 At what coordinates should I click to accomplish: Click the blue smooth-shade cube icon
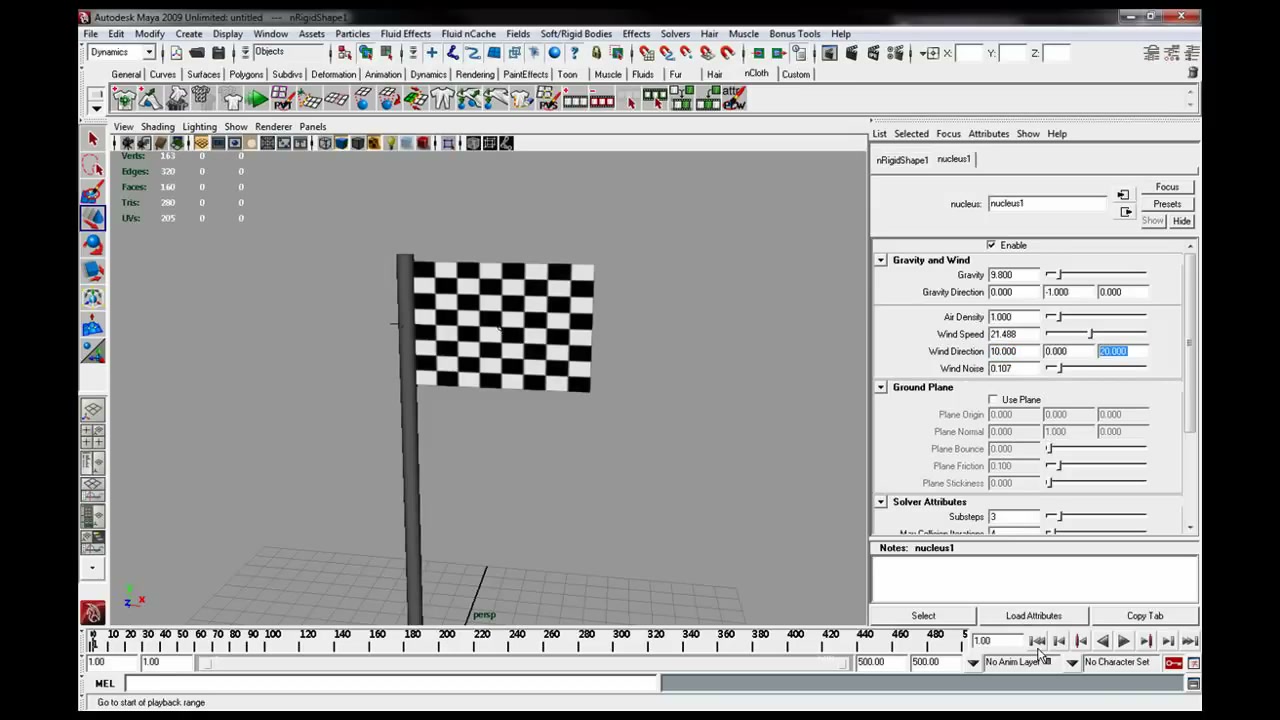pos(341,143)
